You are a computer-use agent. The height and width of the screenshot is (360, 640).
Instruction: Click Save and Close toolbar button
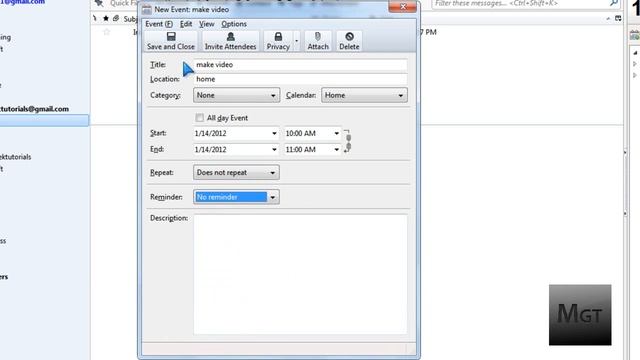tap(171, 41)
